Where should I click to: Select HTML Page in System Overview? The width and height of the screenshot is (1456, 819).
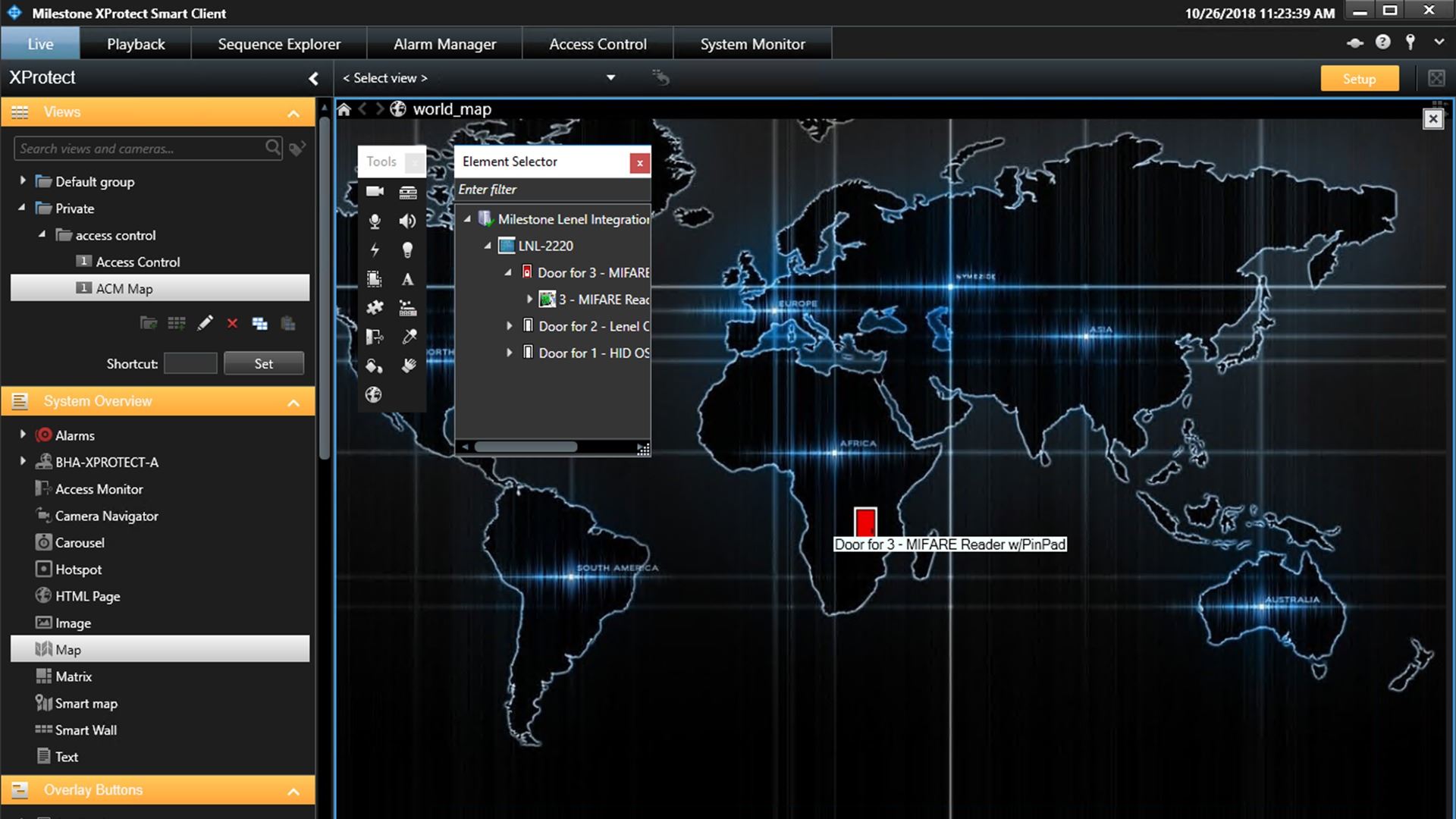click(x=87, y=596)
